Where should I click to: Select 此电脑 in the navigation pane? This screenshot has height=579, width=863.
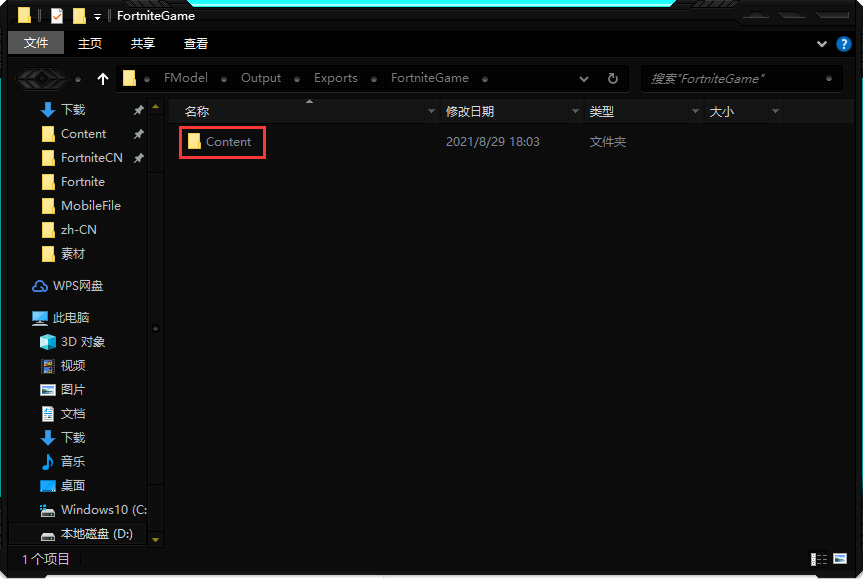[x=70, y=318]
